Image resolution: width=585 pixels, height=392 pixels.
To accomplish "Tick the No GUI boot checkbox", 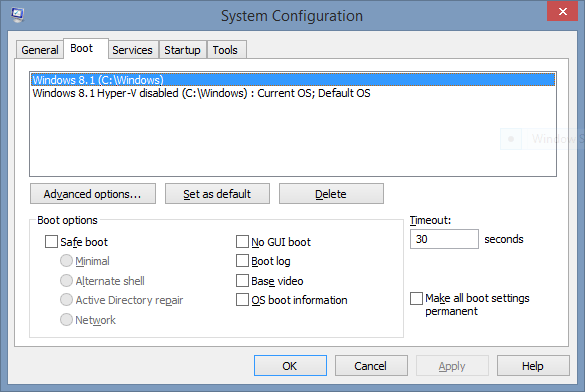I will coord(242,242).
